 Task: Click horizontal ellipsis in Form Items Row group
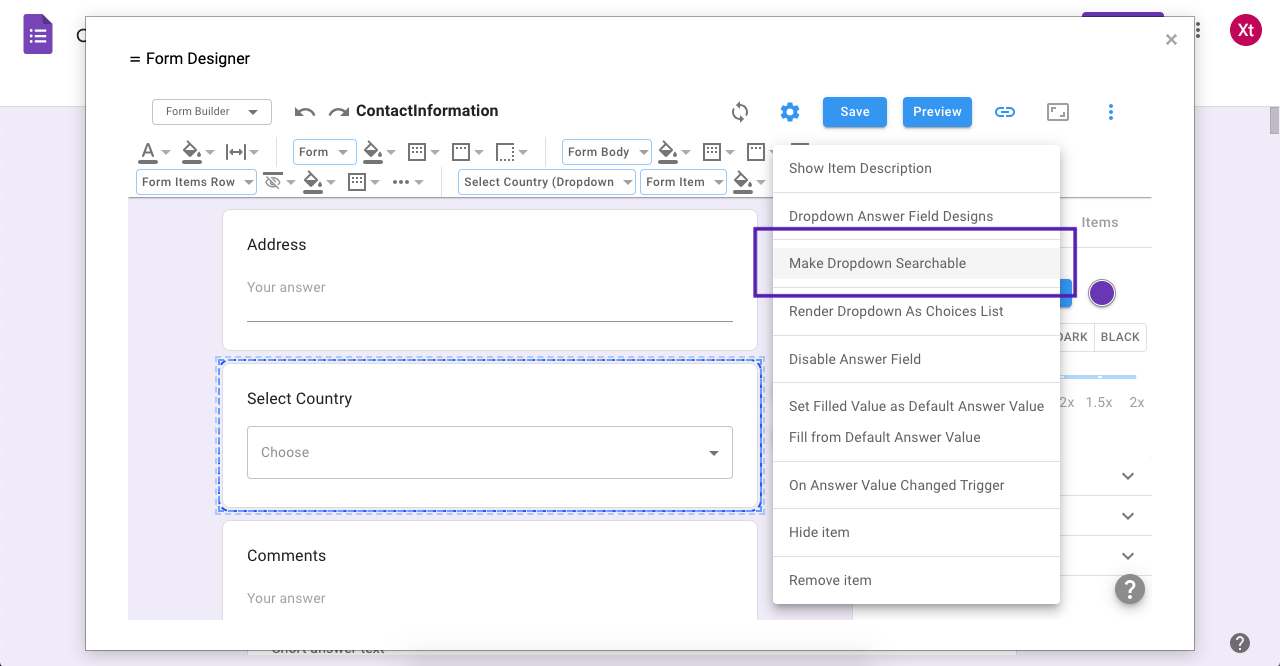coord(401,182)
